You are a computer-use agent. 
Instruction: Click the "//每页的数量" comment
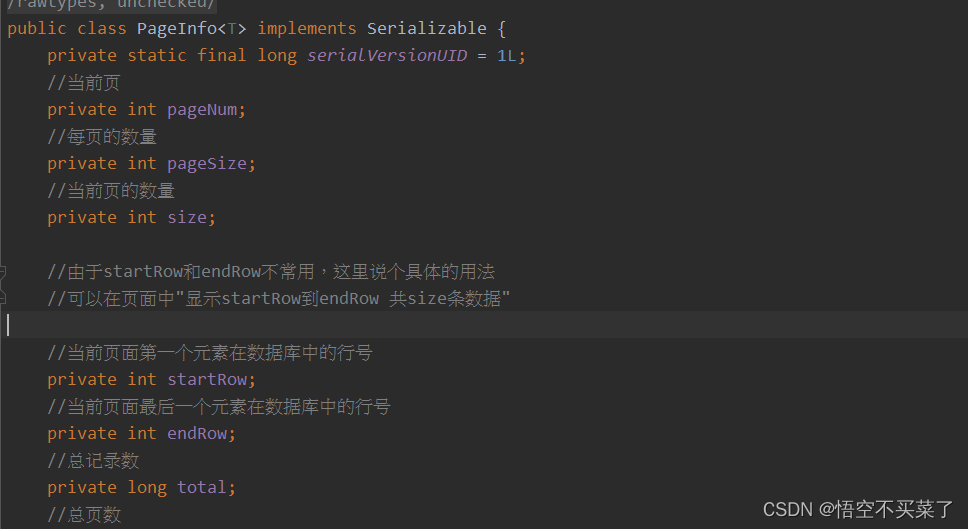point(102,136)
